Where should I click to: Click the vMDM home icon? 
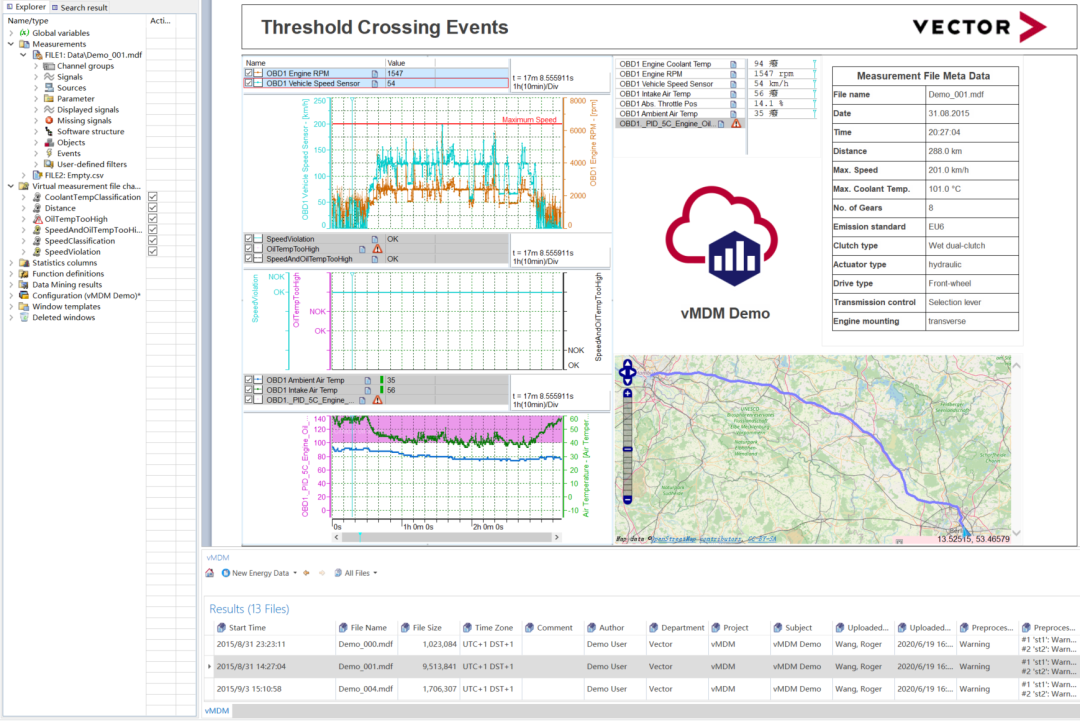coord(210,573)
